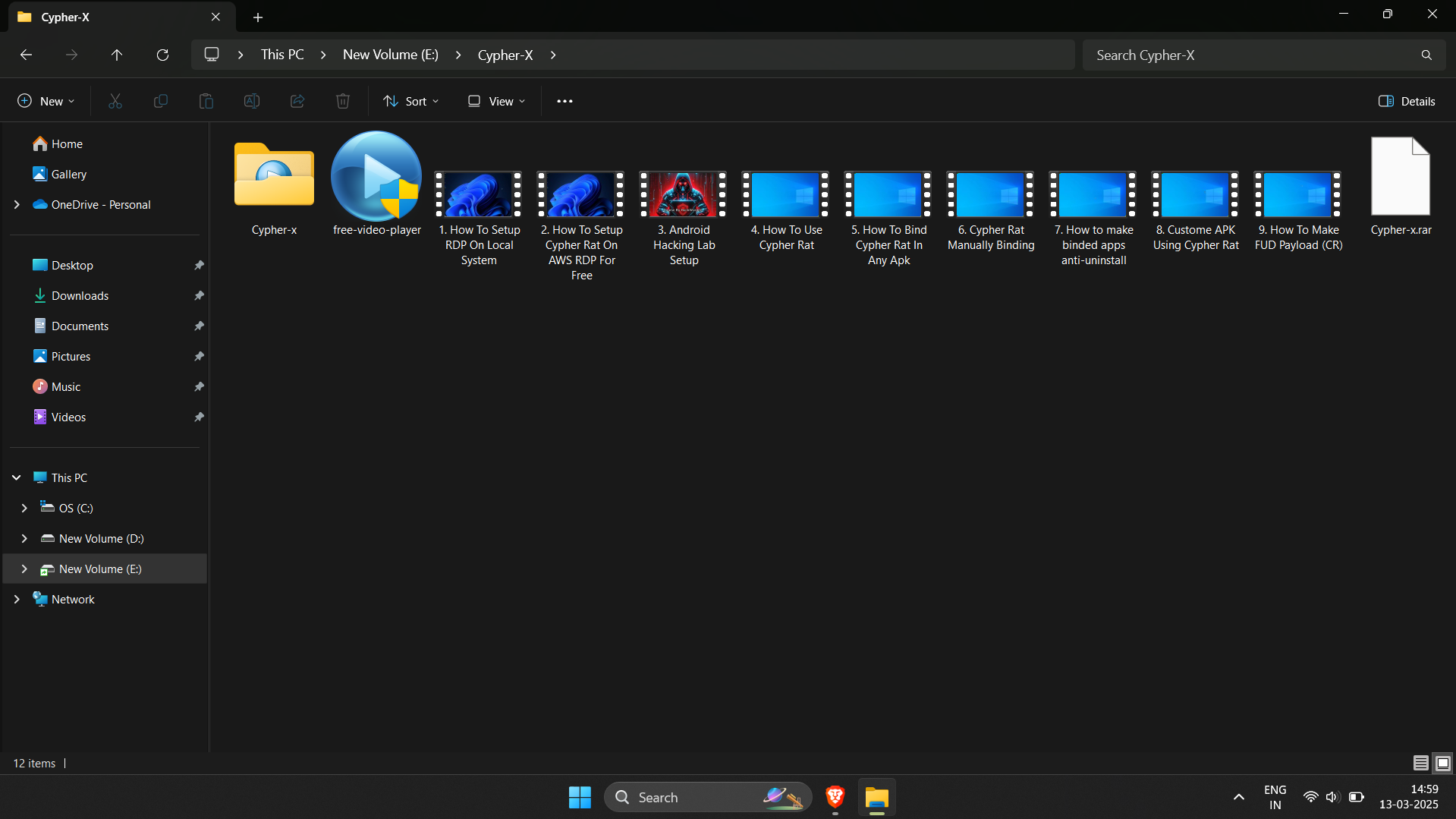The width and height of the screenshot is (1456, 819).
Task: Open the See more options menu
Action: click(564, 101)
